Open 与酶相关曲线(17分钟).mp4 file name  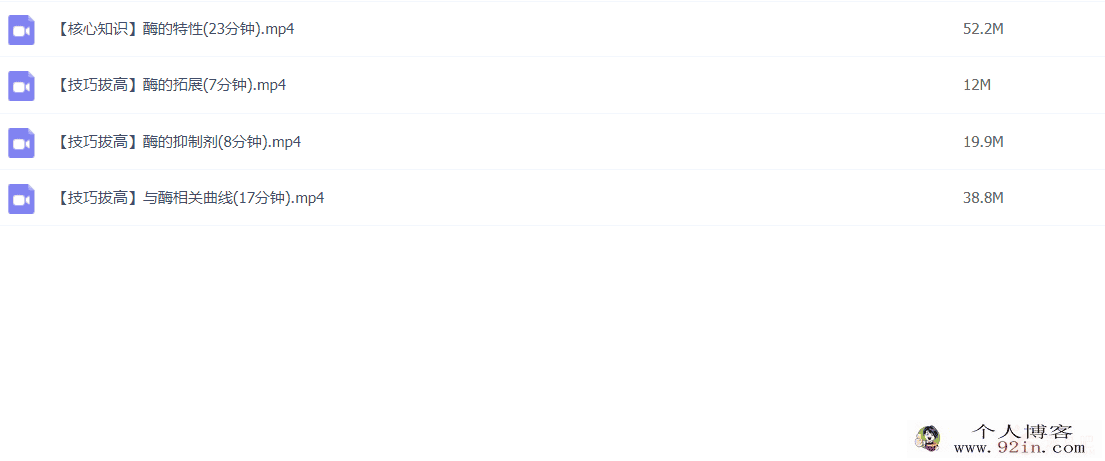(x=233, y=198)
